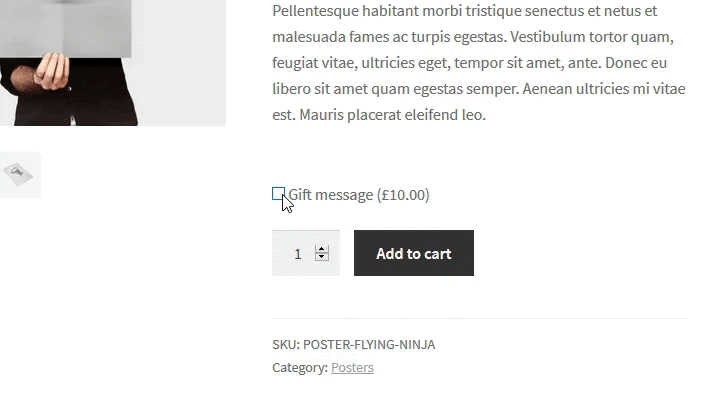Click the SKU value POSTER-FLYING-NINJA

click(x=369, y=345)
